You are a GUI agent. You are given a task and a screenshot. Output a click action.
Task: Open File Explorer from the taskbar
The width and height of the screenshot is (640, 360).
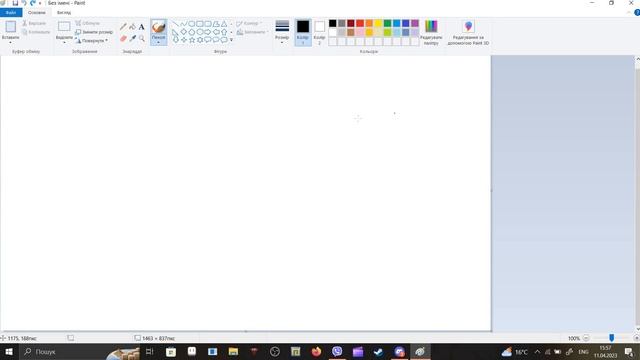click(233, 351)
